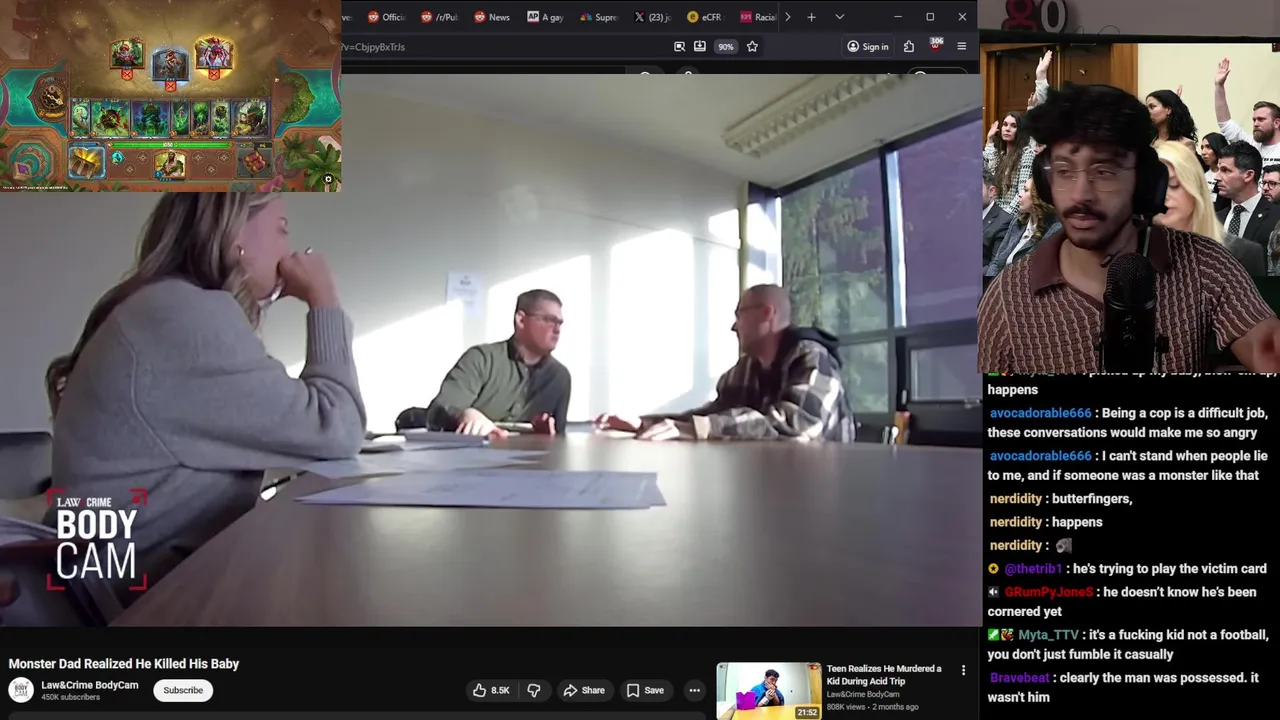Click the install/download icon in the address bar

[700, 46]
